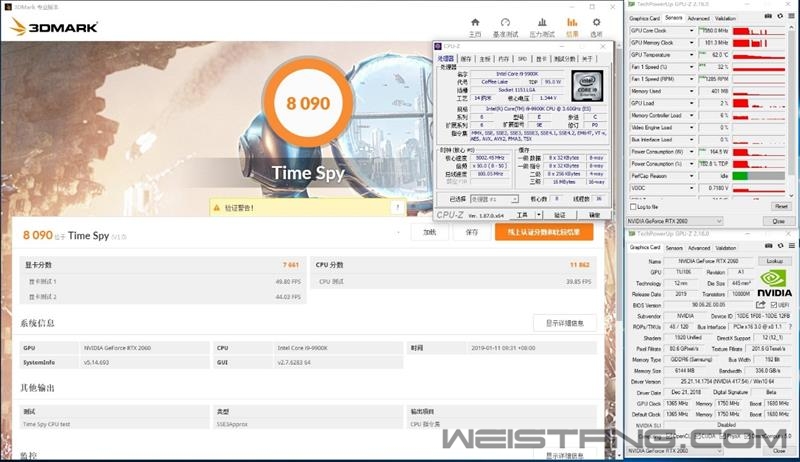This screenshot has height=462, width=800.
Task: Click the CPU-Z title bar app icon
Action: click(438, 46)
